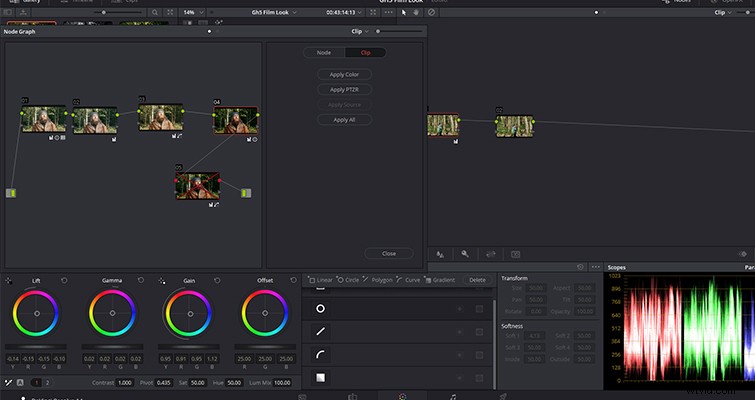755x400 pixels.
Task: Open the Color page icon at bottom
Action: coord(402,397)
